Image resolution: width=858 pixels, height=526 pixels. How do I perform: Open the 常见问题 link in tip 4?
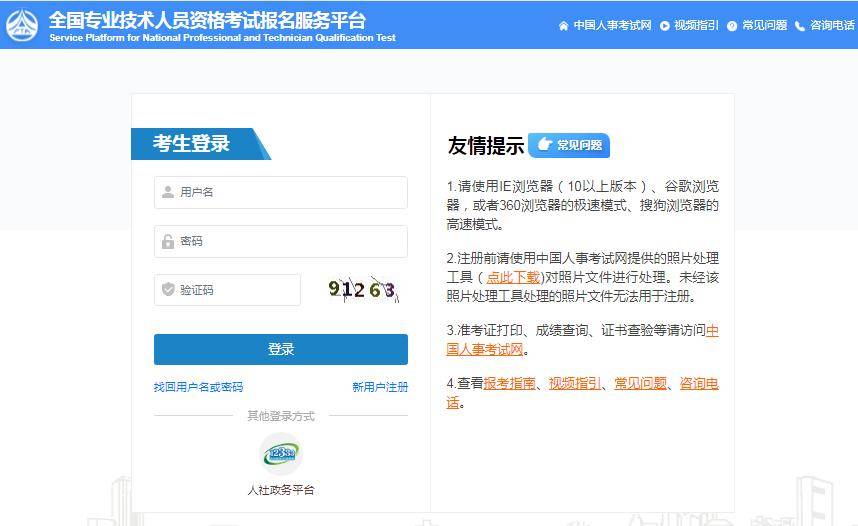(641, 383)
